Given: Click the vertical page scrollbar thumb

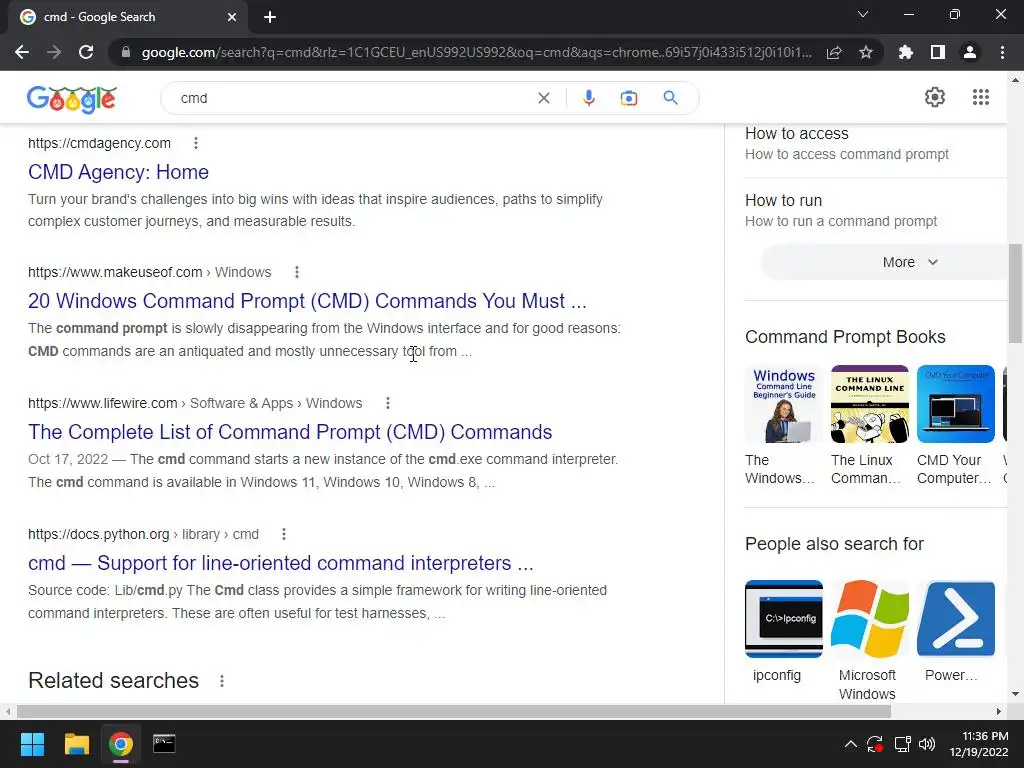Looking at the screenshot, I should click(x=1015, y=293).
